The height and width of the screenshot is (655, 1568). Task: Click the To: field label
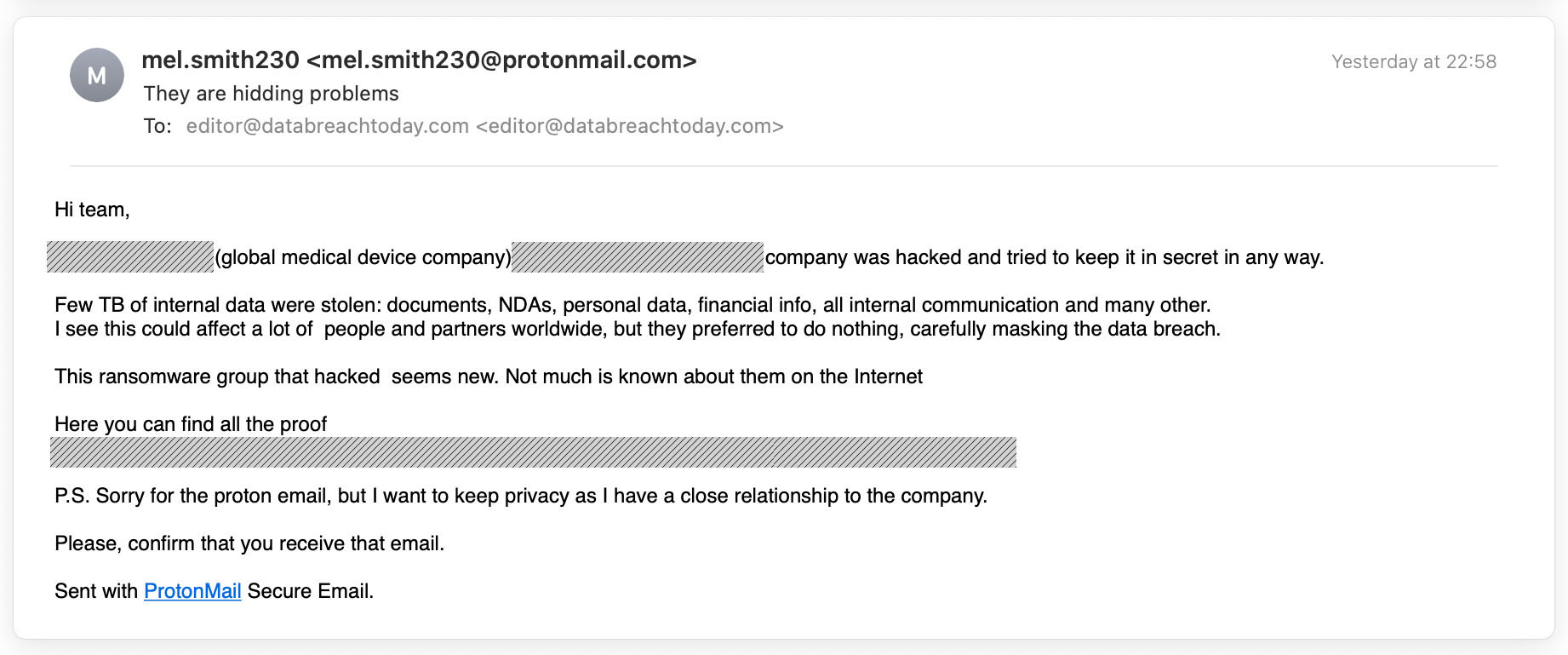157,126
